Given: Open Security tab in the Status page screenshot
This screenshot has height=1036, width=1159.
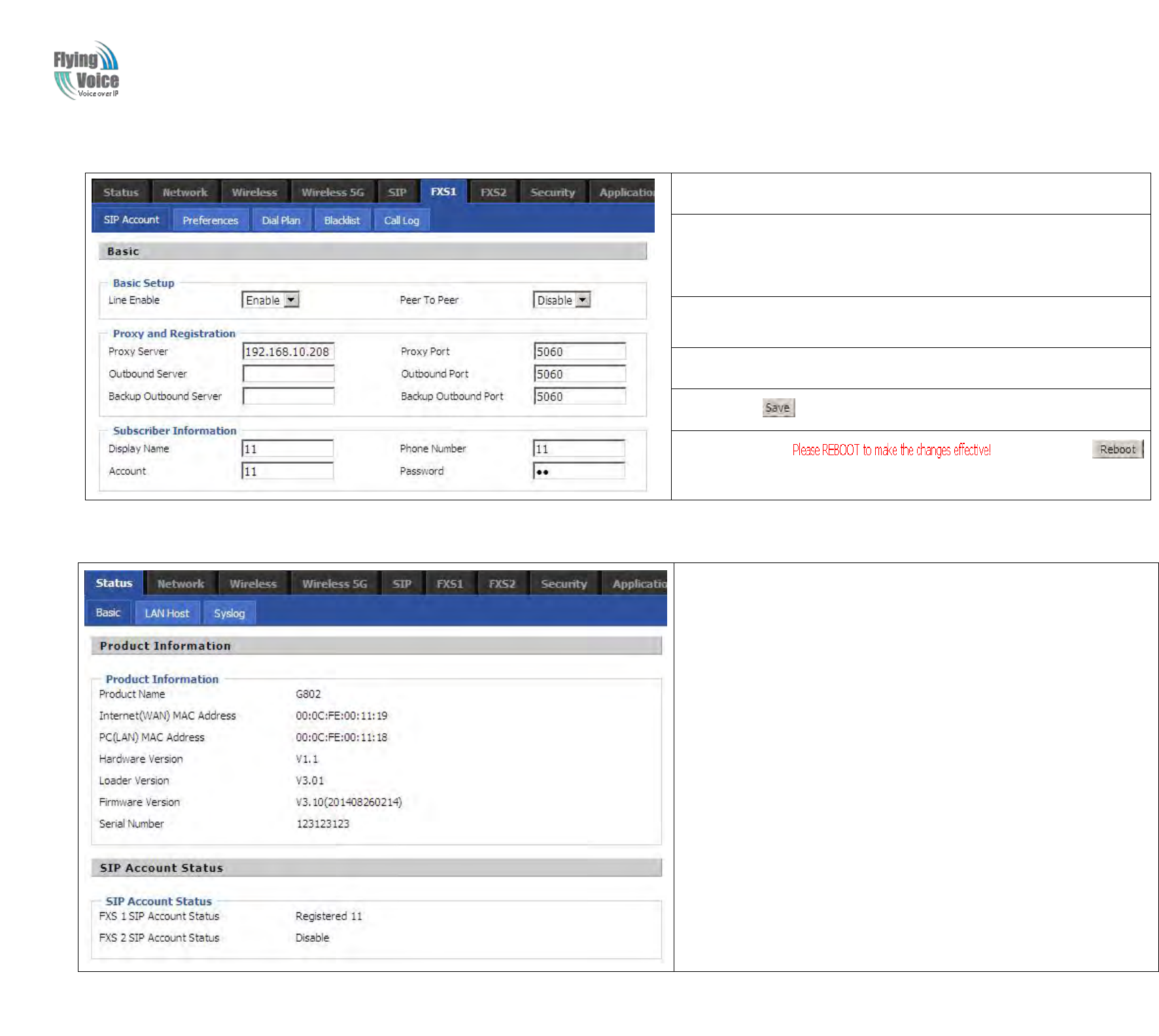Looking at the screenshot, I should point(564,584).
